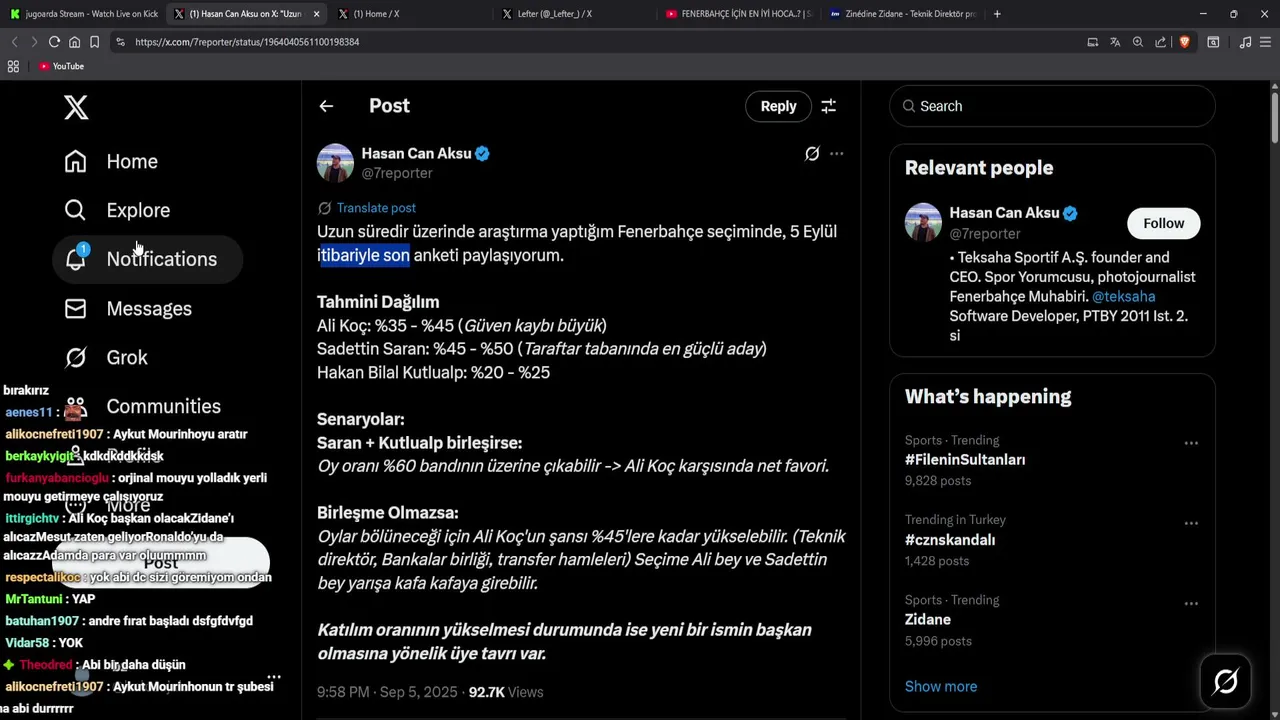The width and height of the screenshot is (1280, 720).
Task: Click the Grok icon on Hasan Can Aksu's post
Action: tap(812, 154)
